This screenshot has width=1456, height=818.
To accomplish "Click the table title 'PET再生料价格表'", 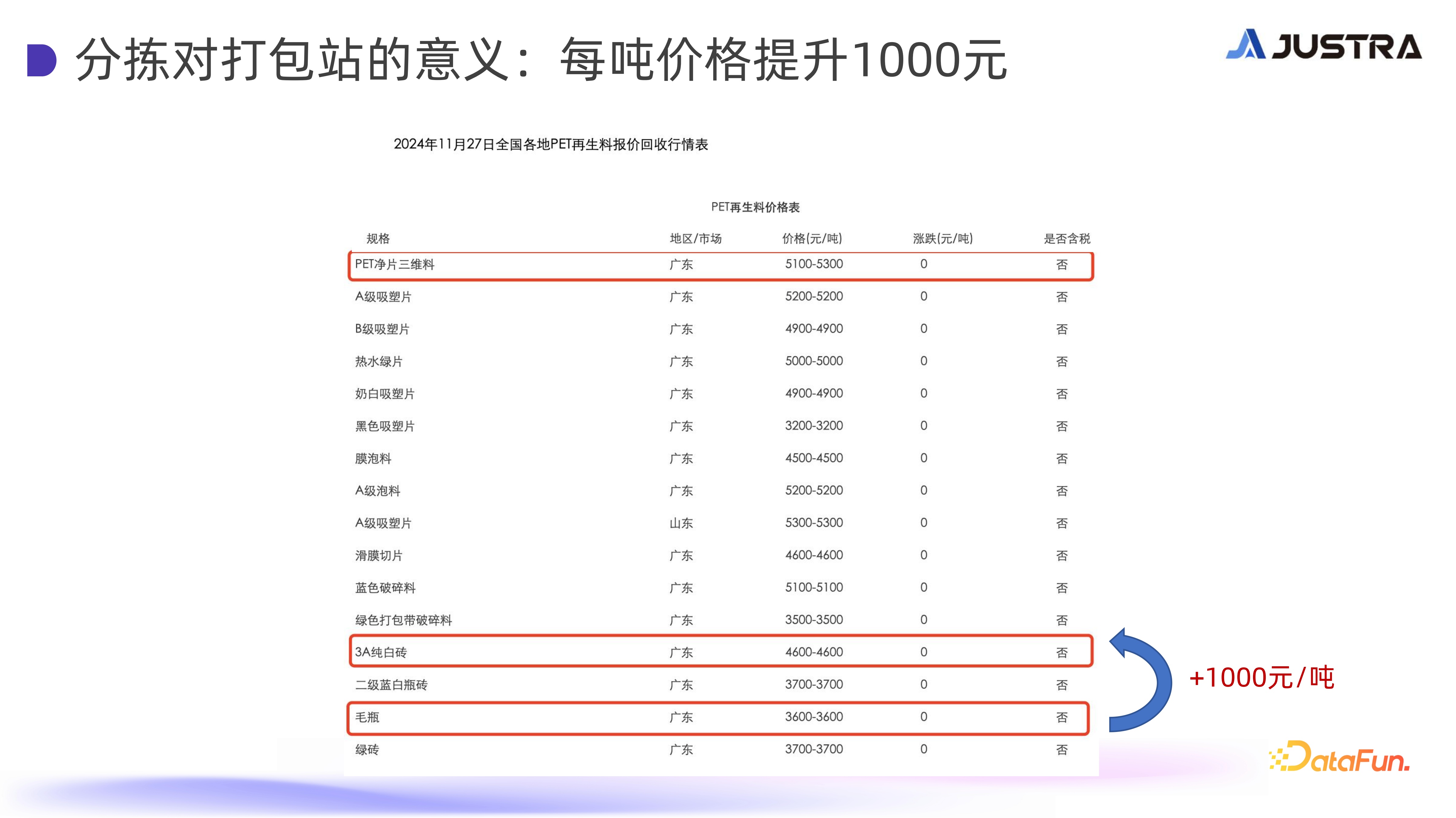I will [x=755, y=208].
